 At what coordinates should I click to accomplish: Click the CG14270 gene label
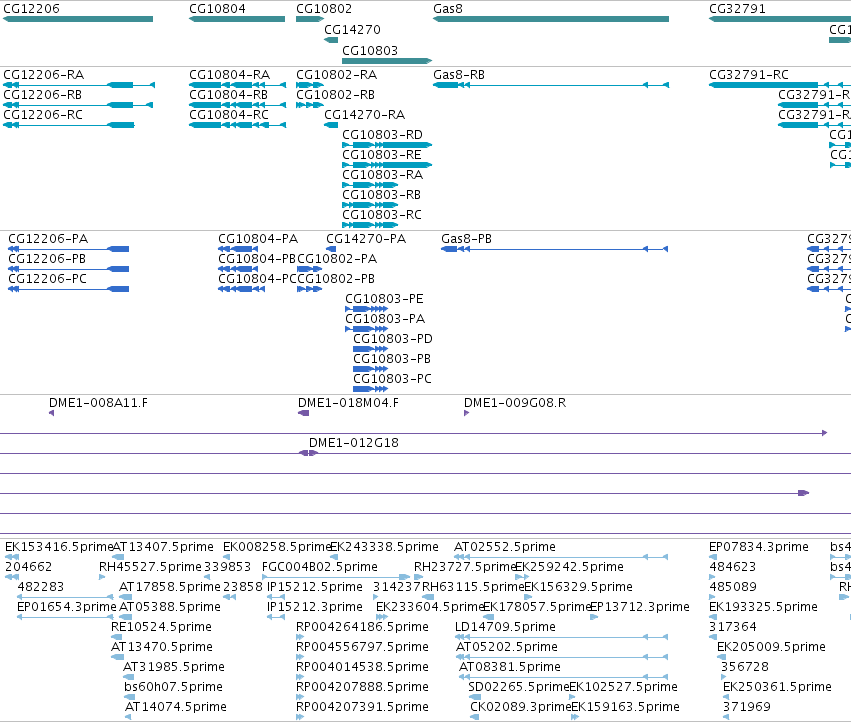click(x=352, y=30)
